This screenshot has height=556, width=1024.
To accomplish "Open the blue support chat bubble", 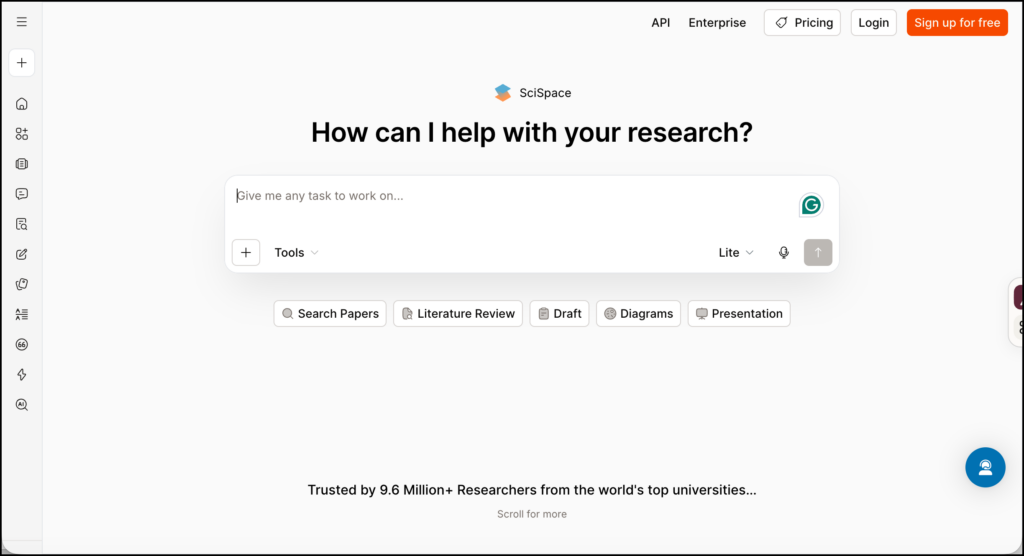I will pos(985,467).
